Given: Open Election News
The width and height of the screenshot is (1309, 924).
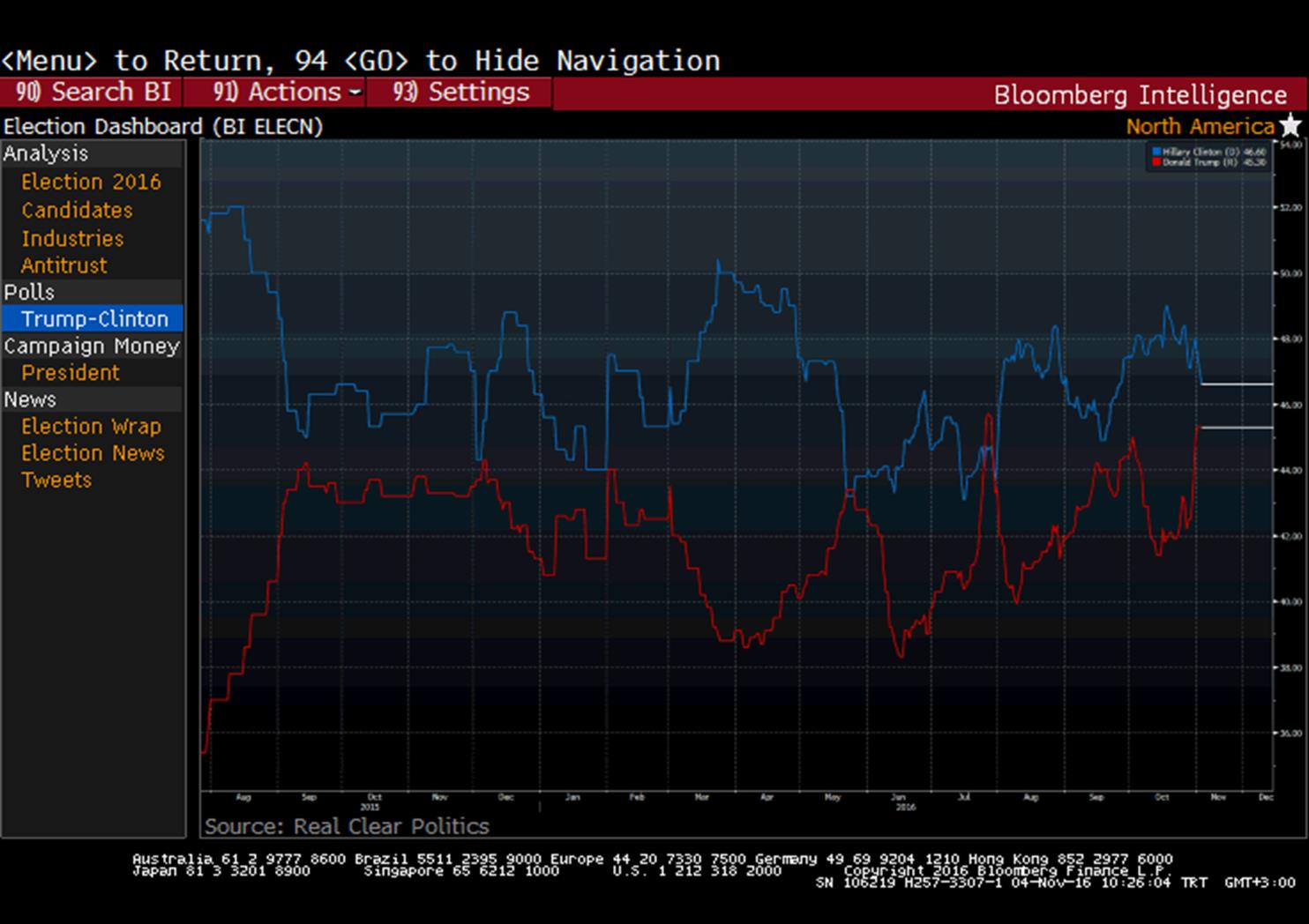Looking at the screenshot, I should 93,453.
